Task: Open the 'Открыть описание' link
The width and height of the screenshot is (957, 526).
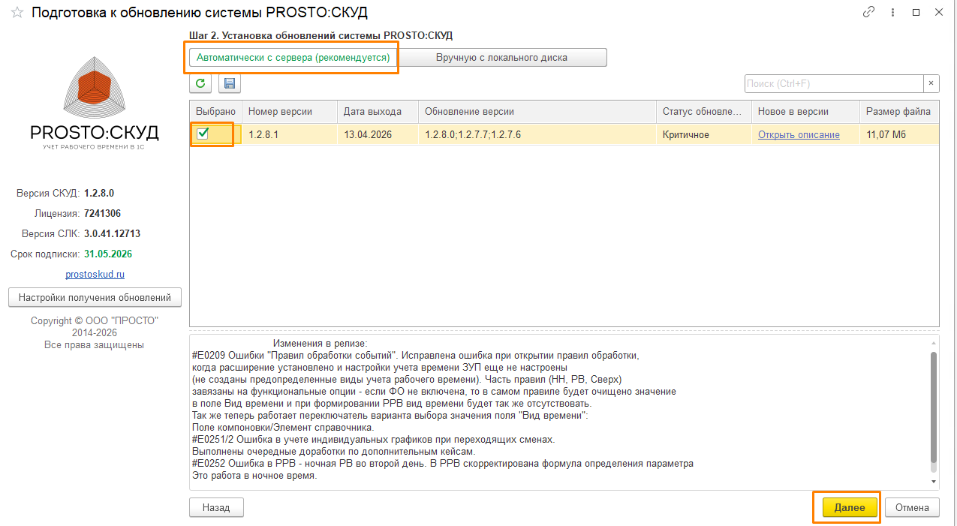Action: tap(798, 135)
